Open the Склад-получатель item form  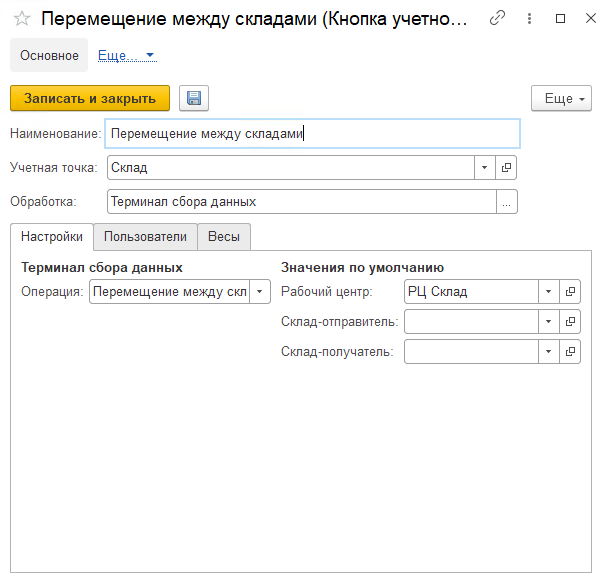pos(570,352)
